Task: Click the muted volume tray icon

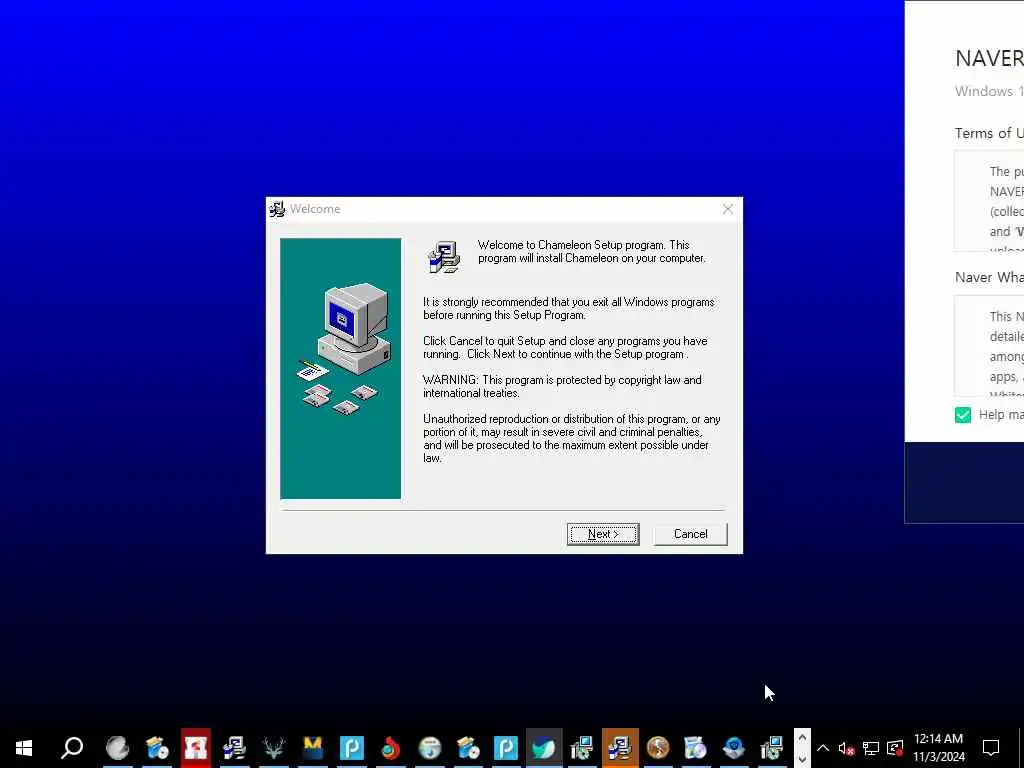Action: coord(846,748)
